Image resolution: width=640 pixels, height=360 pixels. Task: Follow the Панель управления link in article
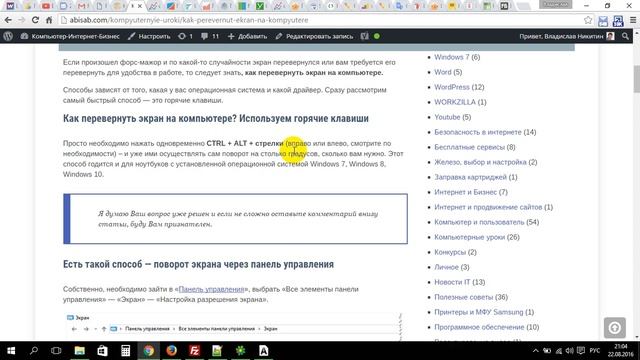click(211, 289)
